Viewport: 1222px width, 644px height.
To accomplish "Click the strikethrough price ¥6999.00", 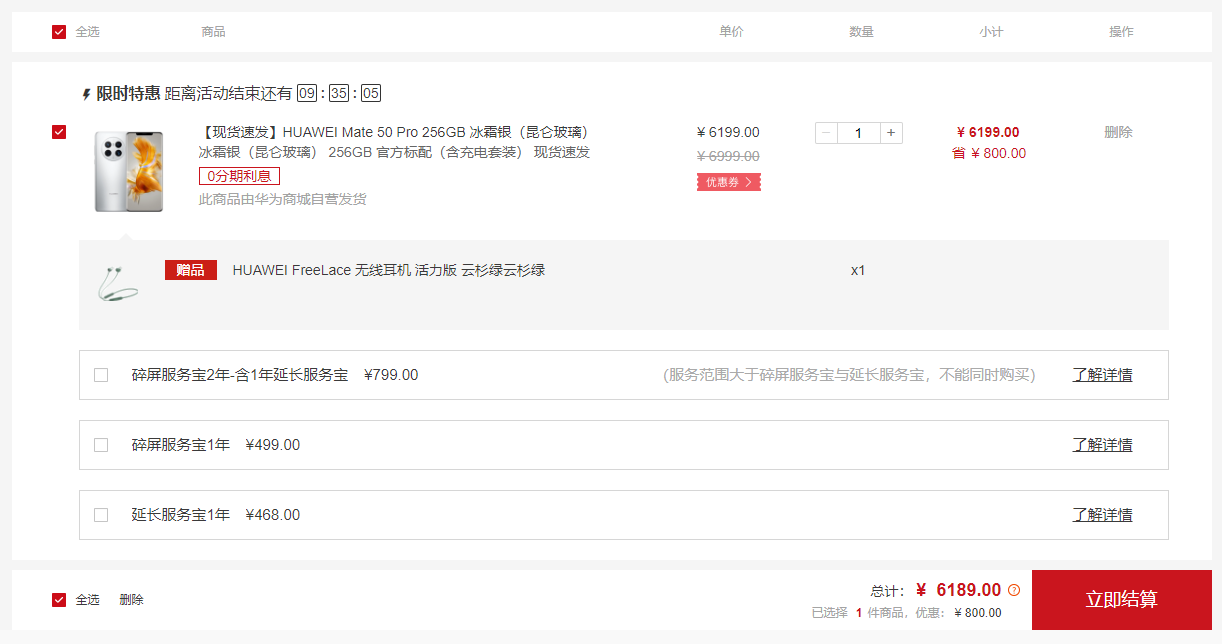I will pos(728,156).
